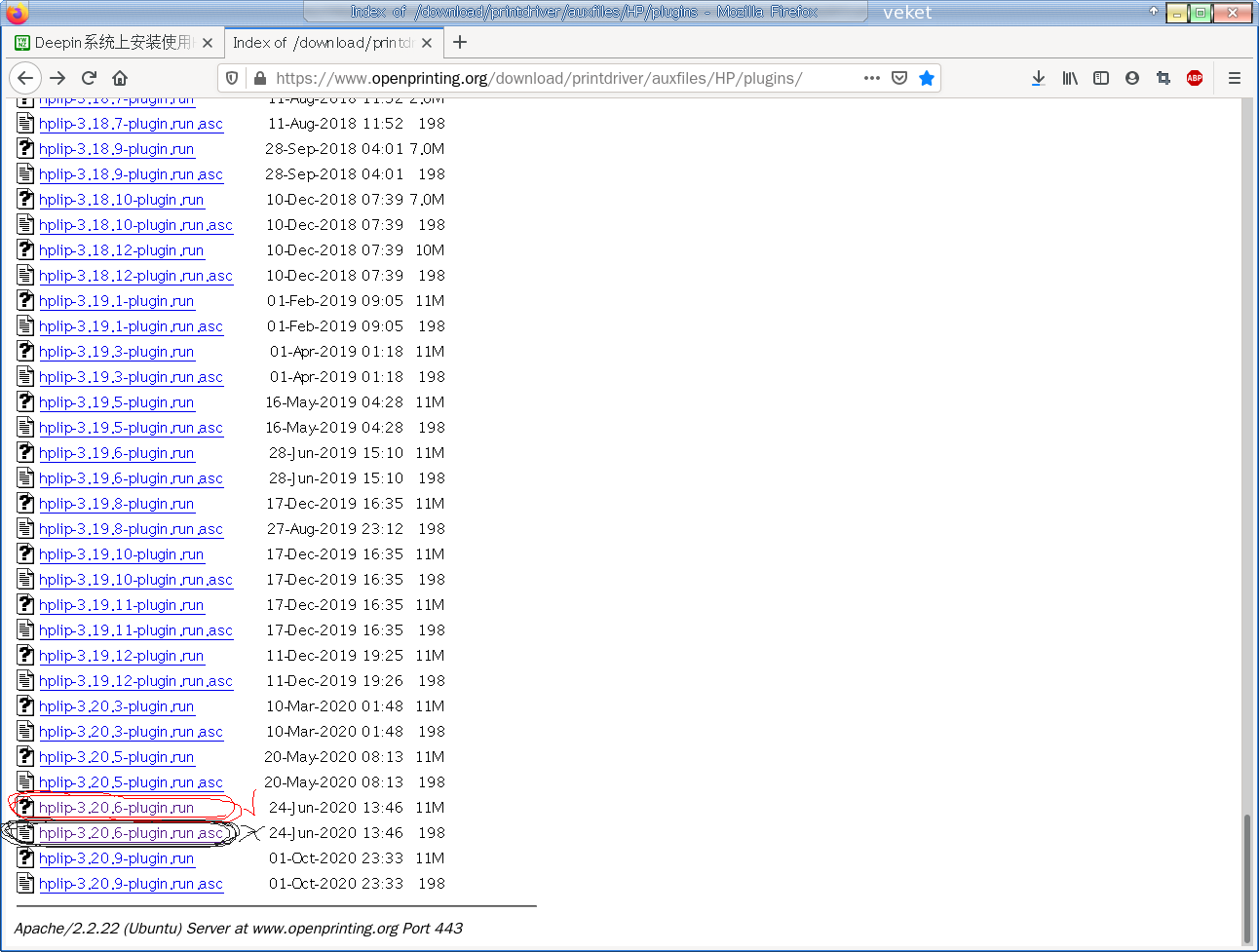Open the page actions three-dot menu
Viewport: 1259px width, 952px height.
872,78
